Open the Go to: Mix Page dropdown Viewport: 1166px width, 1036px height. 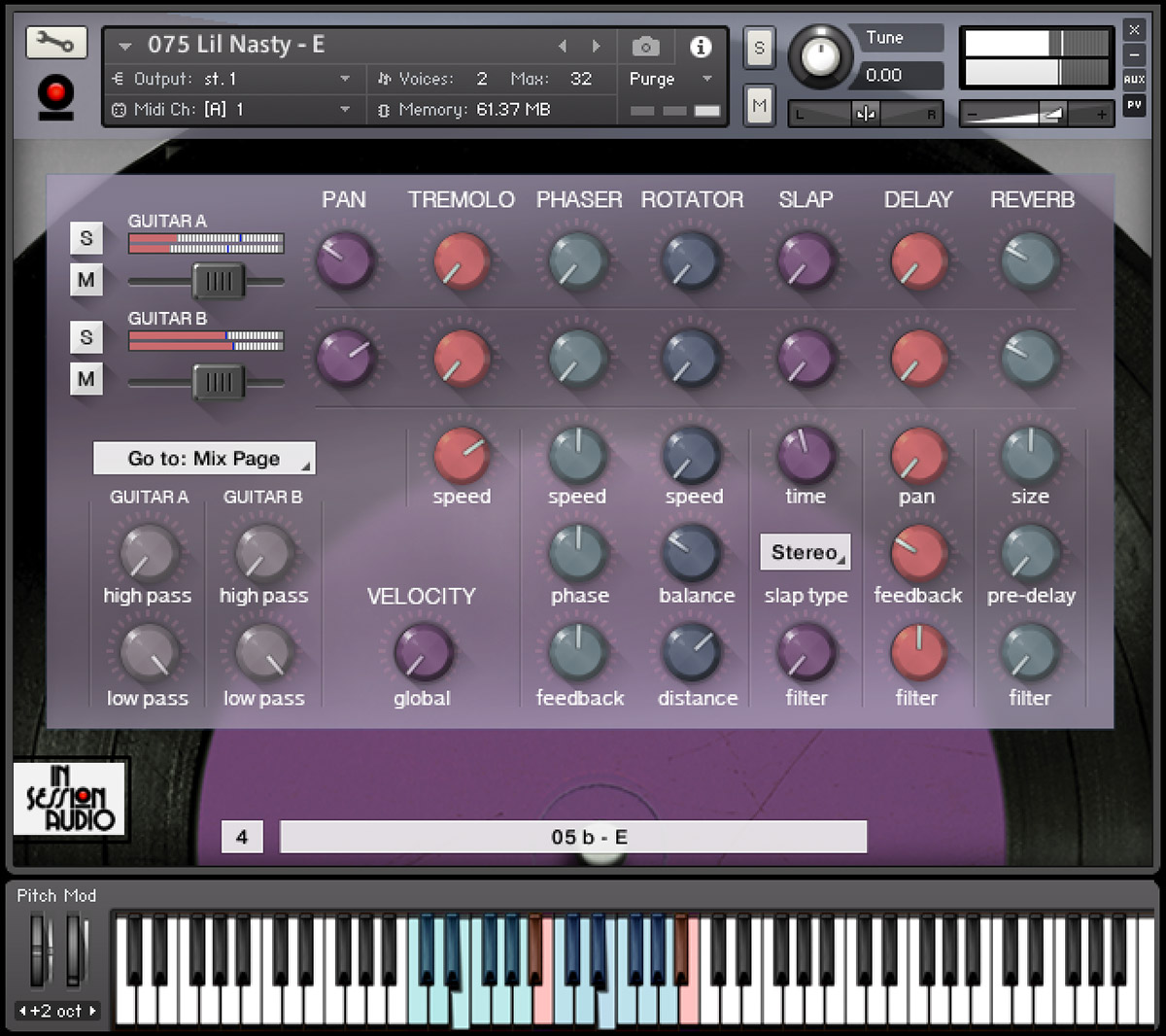tap(204, 459)
